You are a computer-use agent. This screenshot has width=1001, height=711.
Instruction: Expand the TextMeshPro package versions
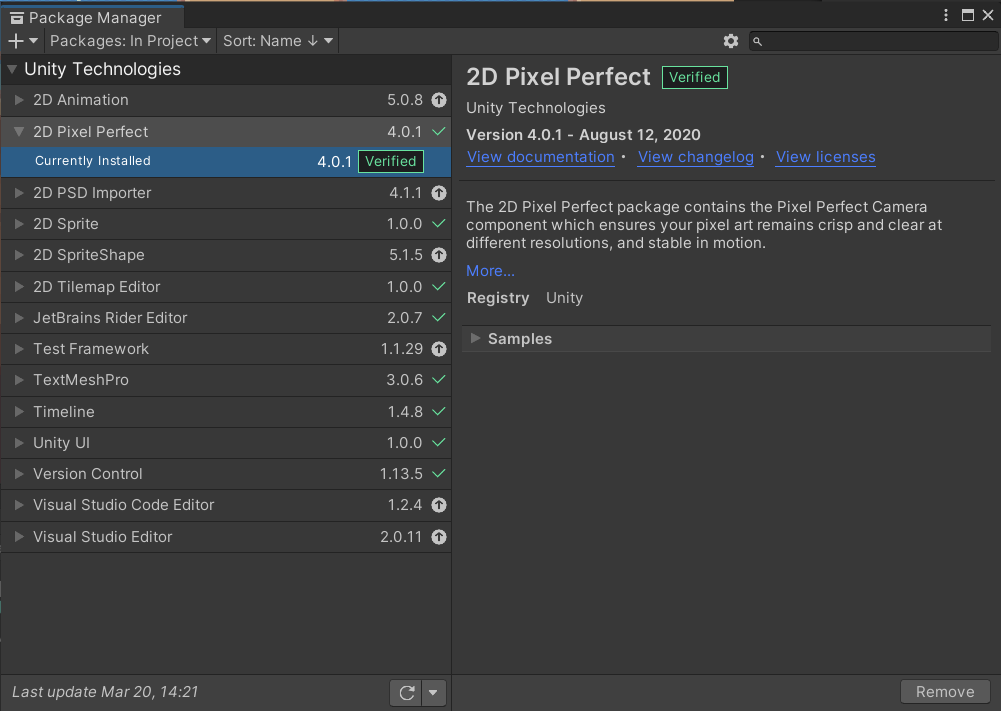[x=19, y=380]
